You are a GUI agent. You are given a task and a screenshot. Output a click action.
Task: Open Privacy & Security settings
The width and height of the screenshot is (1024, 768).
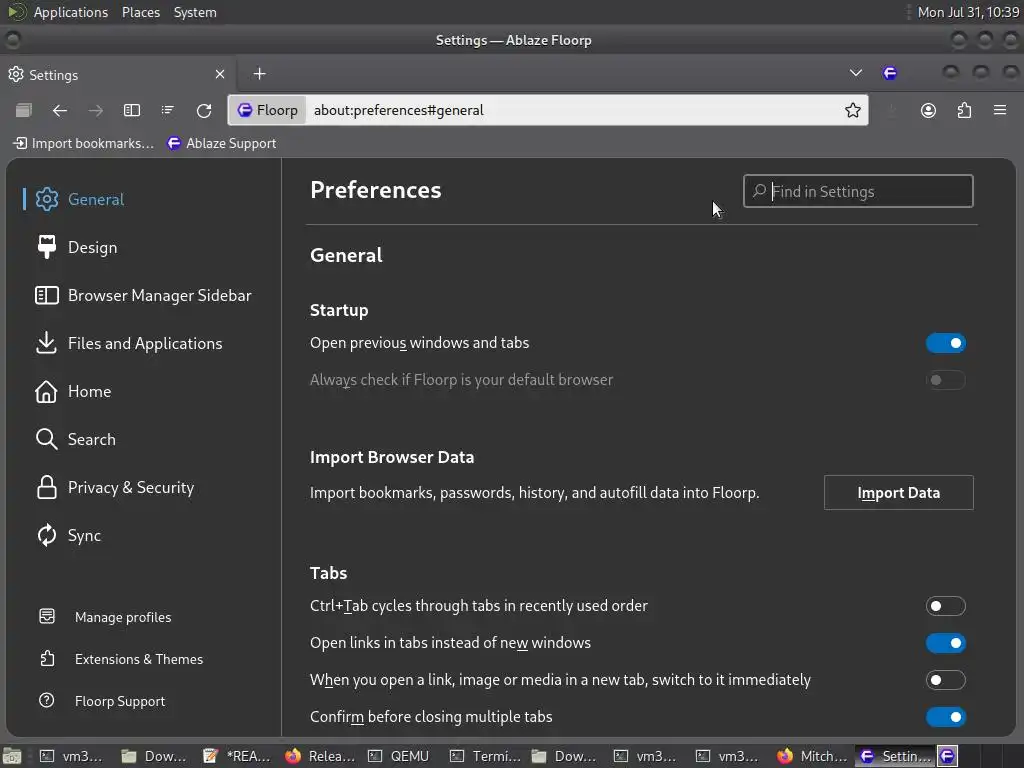point(115,487)
